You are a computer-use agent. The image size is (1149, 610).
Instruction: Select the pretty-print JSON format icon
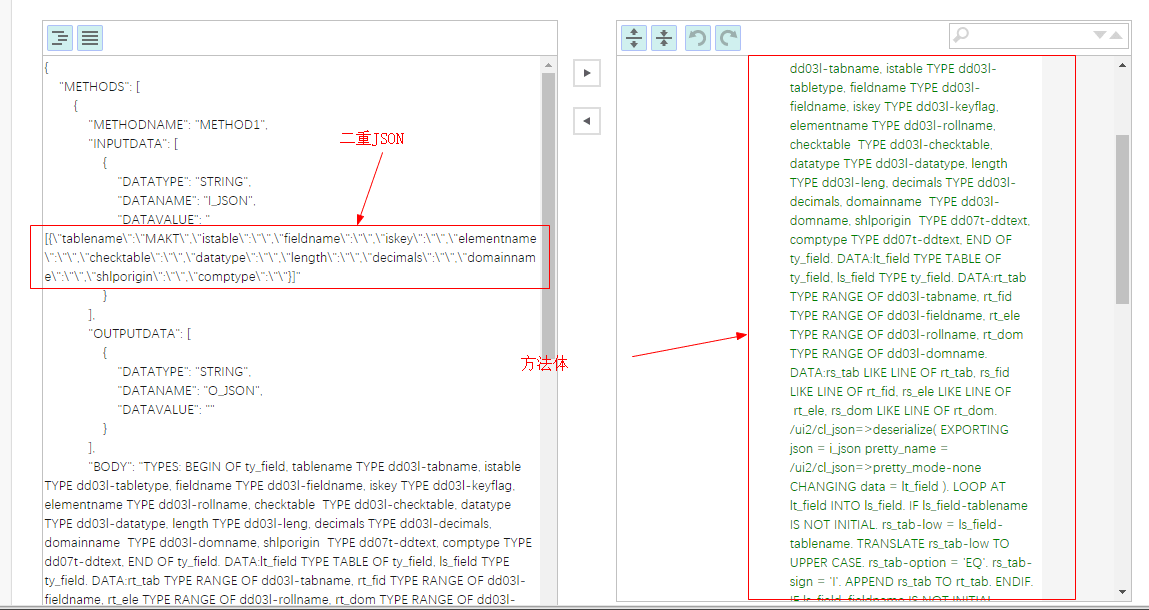(x=59, y=37)
